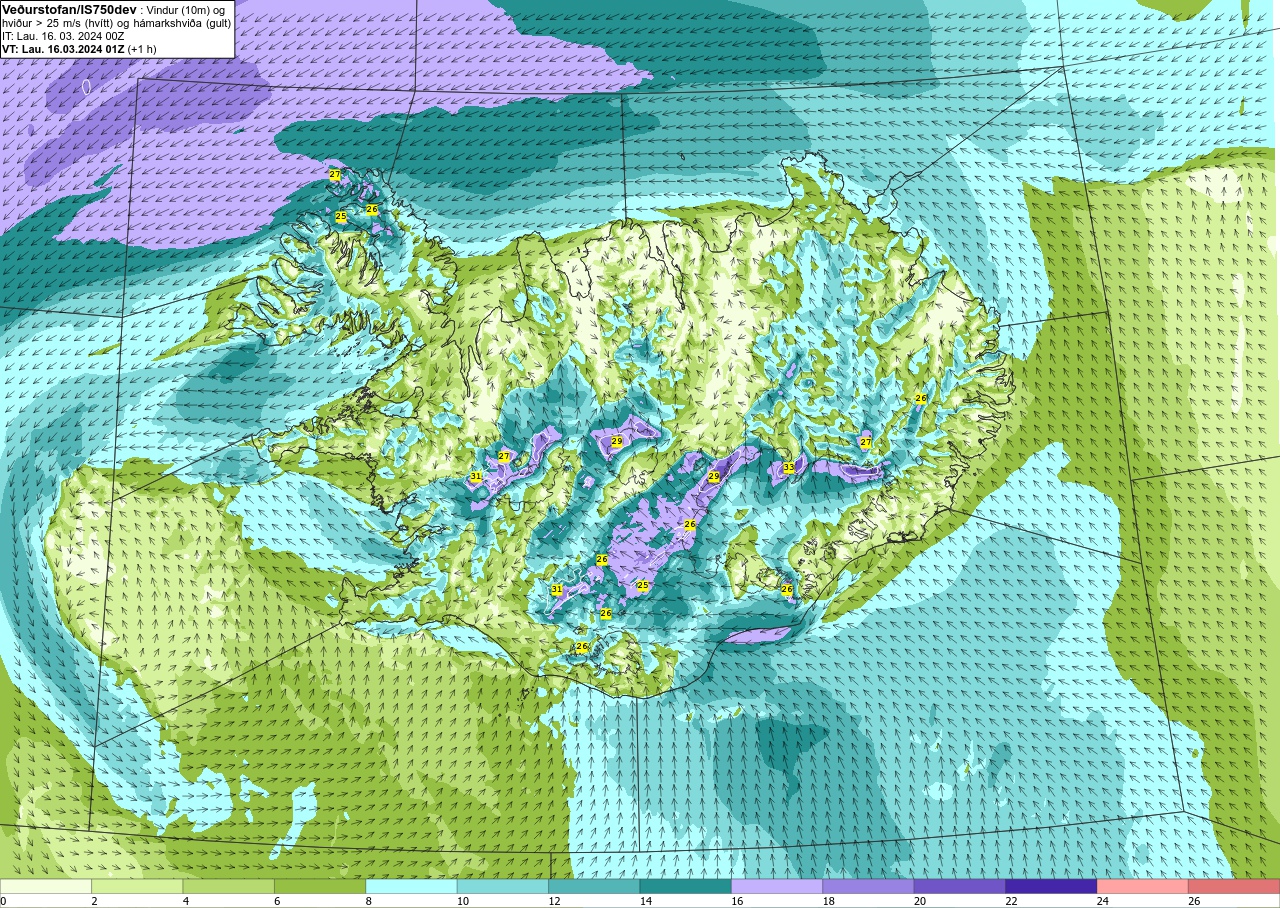Image resolution: width=1280 pixels, height=908 pixels.
Task: Click the legend scale number "8"
Action: click(x=369, y=901)
